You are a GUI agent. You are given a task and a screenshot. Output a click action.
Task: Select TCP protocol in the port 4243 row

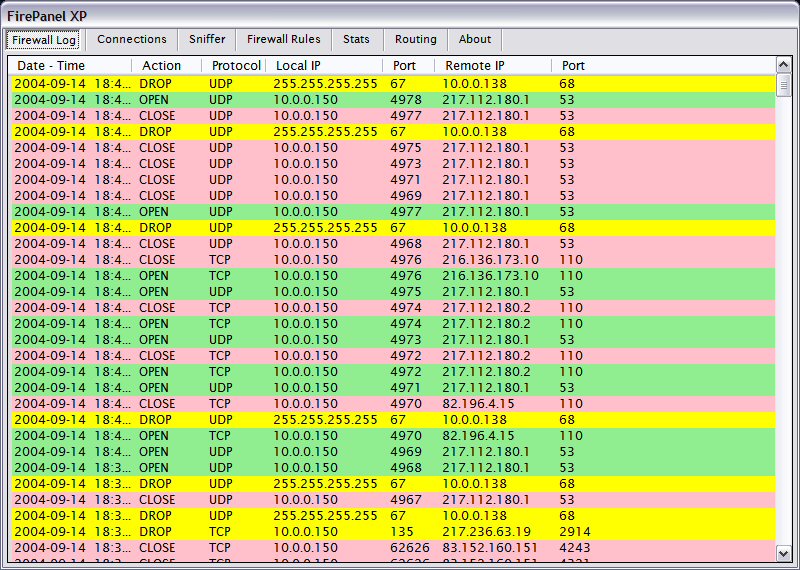click(220, 548)
